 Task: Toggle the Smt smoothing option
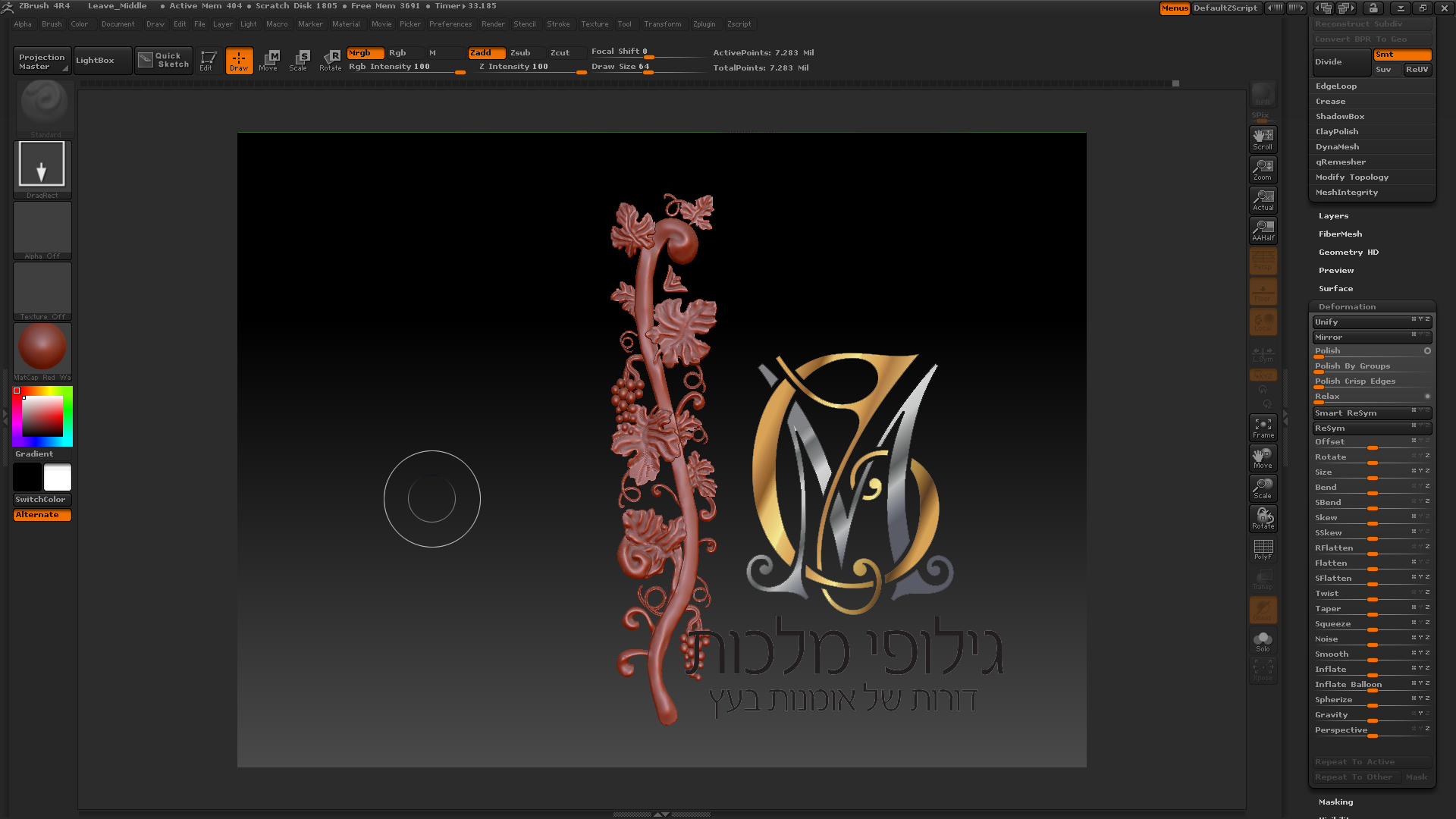(1402, 55)
